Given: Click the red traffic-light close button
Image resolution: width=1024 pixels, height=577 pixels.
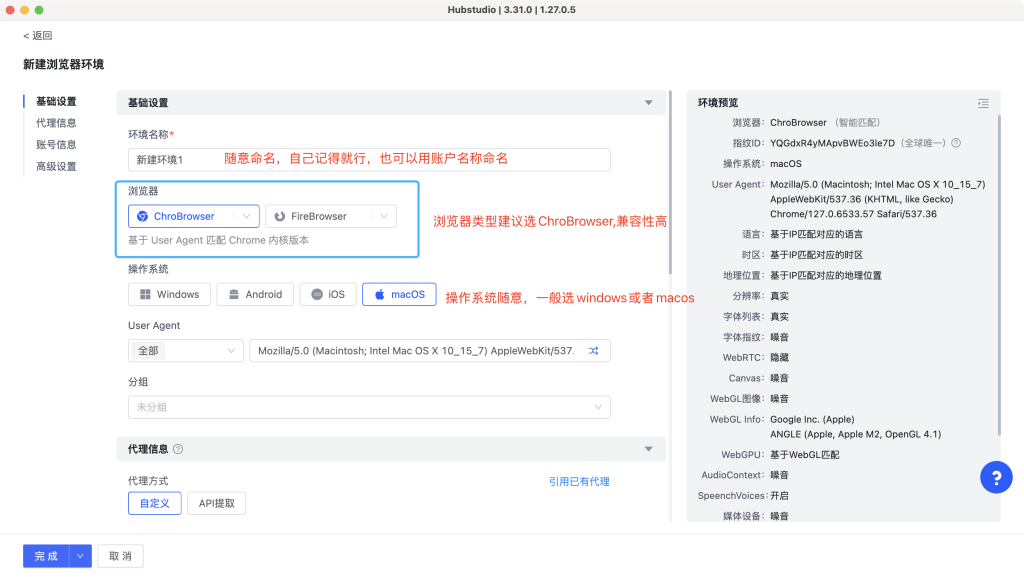Looking at the screenshot, I should coord(11,9).
